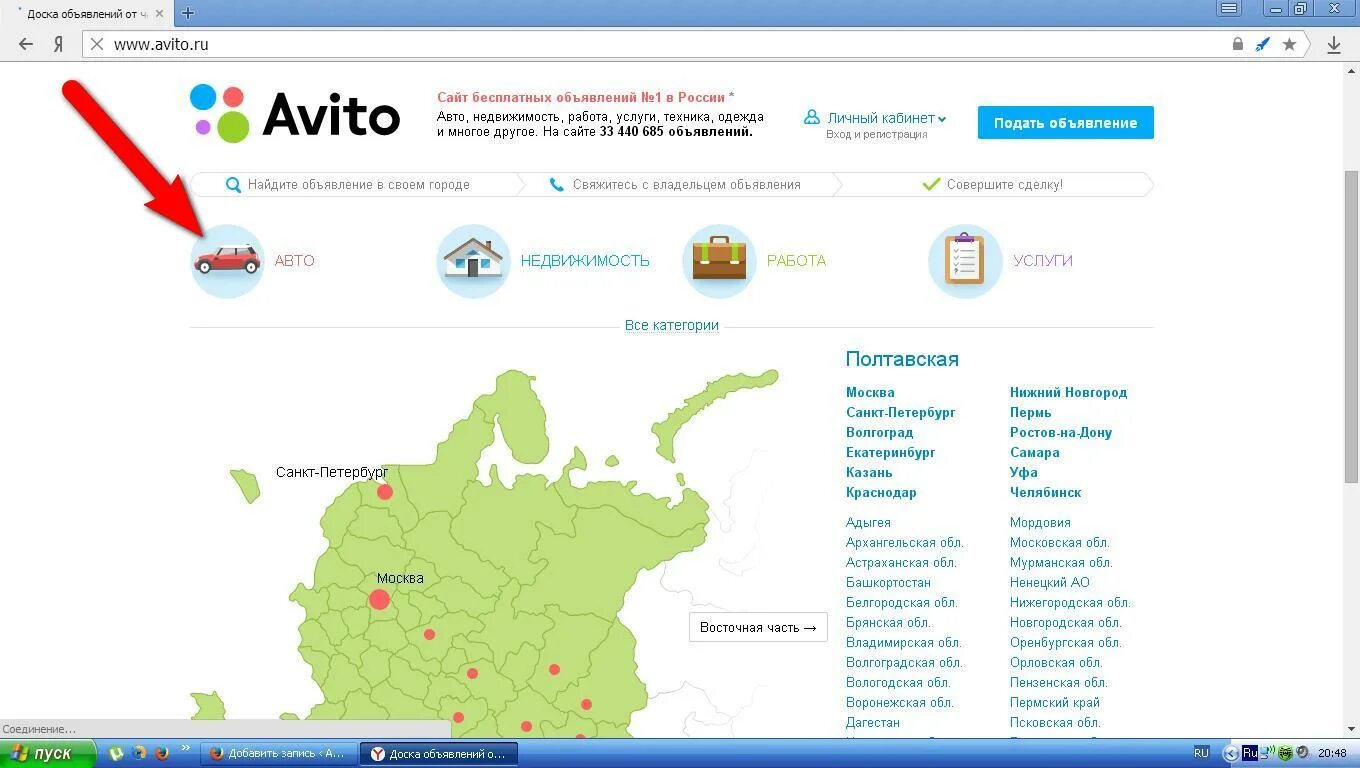Open Московская обл. region link
The width and height of the screenshot is (1360, 768).
tap(1060, 543)
